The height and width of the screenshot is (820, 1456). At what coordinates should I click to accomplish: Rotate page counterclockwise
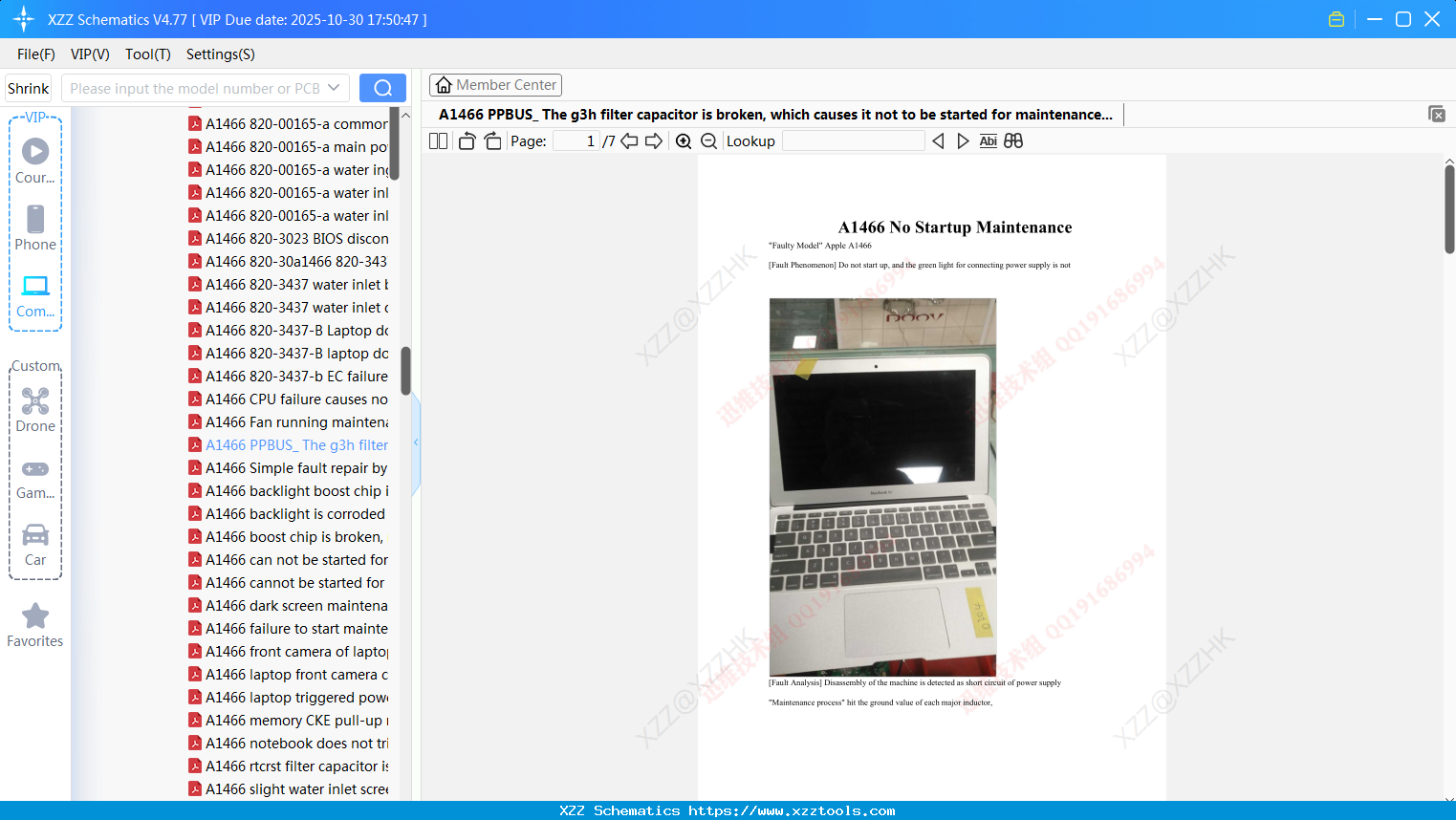(x=467, y=141)
